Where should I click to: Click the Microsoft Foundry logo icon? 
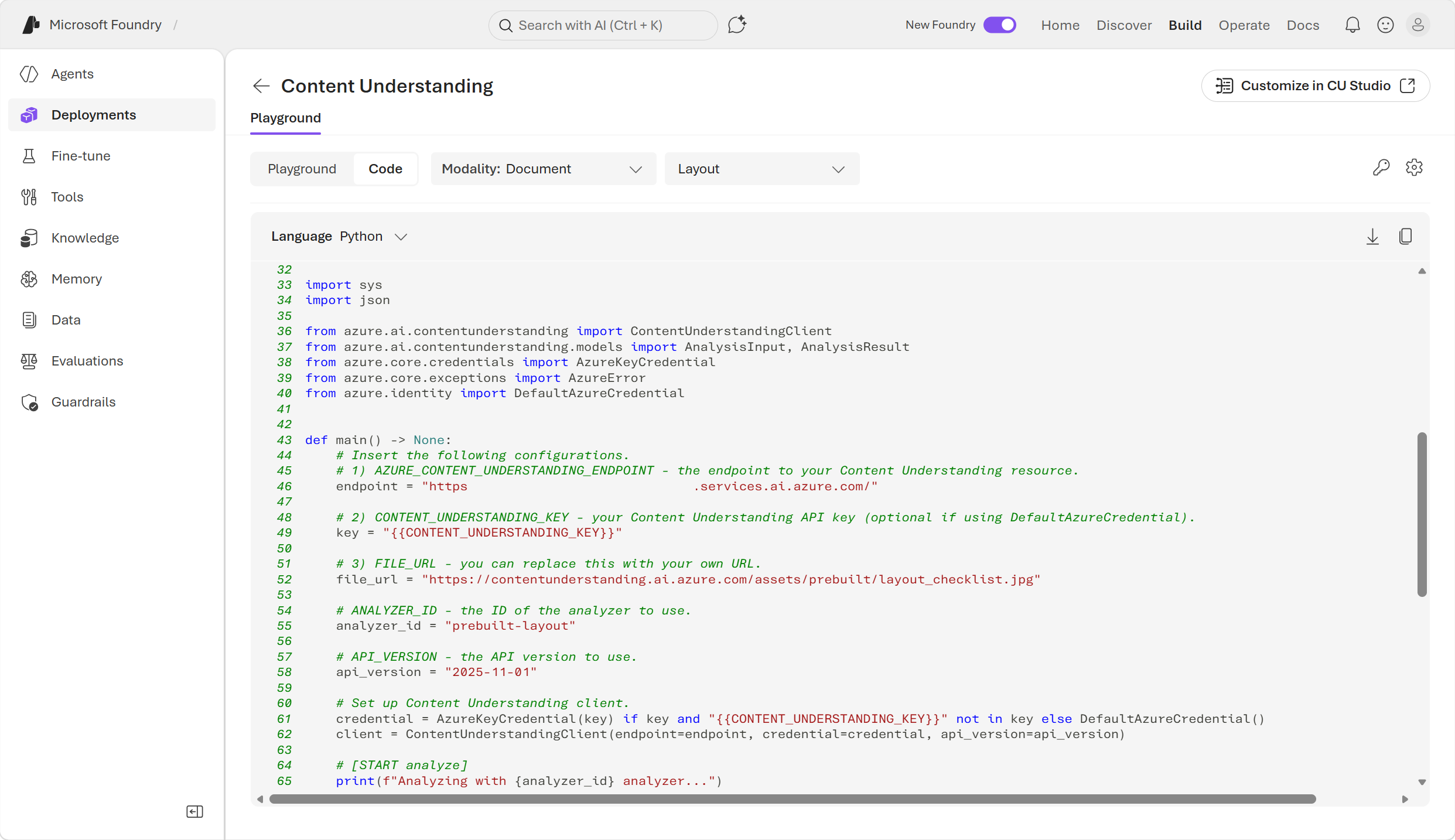pos(30,25)
